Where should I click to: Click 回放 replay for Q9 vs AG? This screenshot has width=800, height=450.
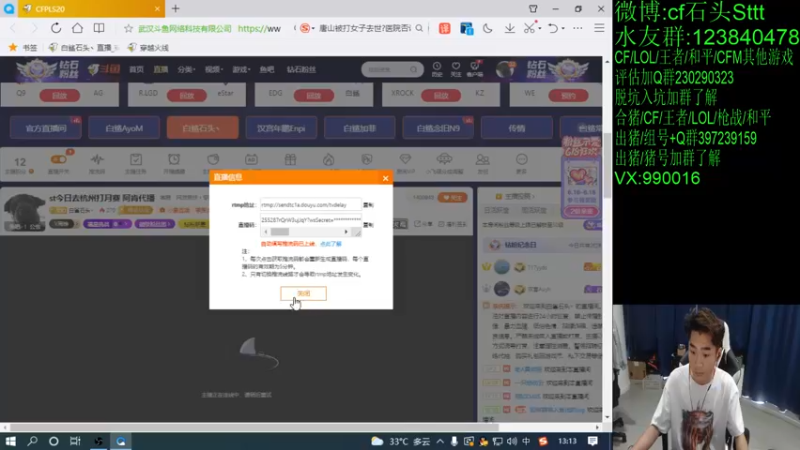pyautogui.click(x=60, y=95)
